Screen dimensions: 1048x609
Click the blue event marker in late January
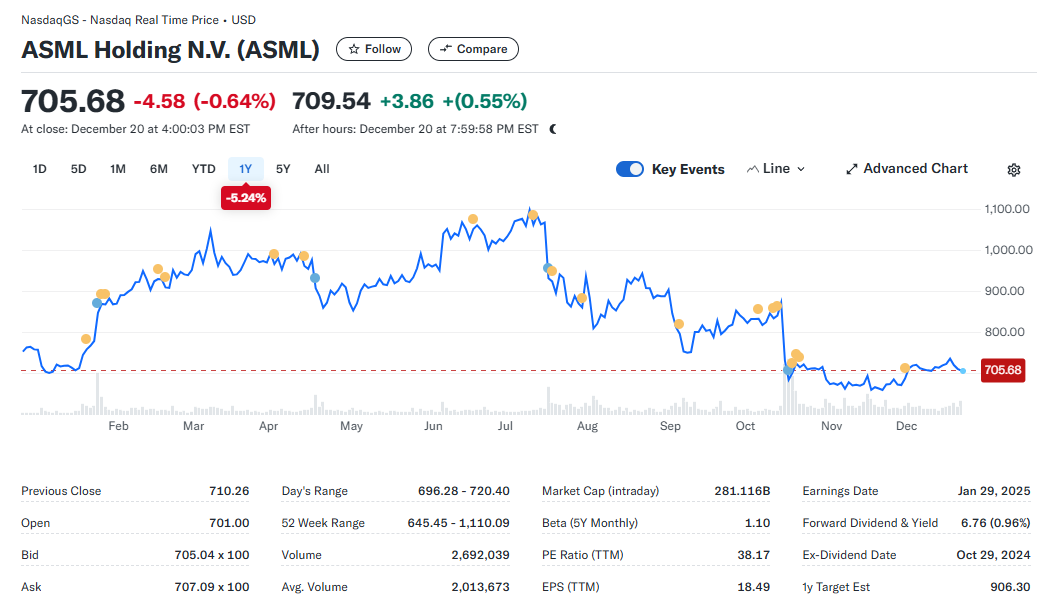click(x=97, y=303)
